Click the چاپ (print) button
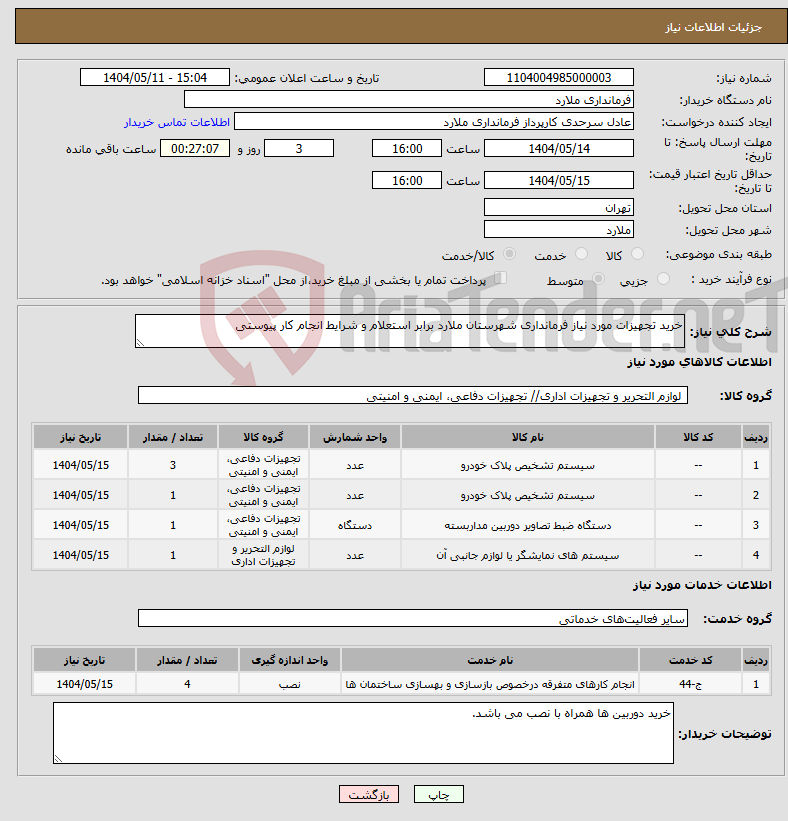The width and height of the screenshot is (788, 821). [x=438, y=794]
